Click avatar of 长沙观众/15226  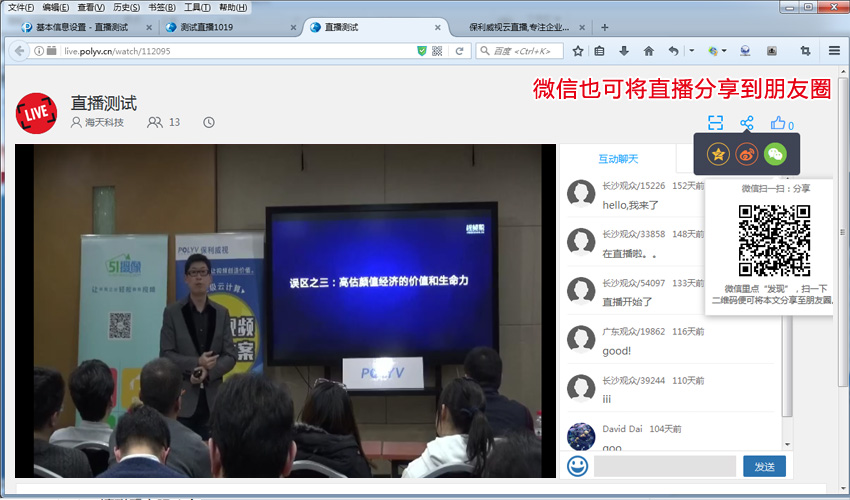click(581, 194)
